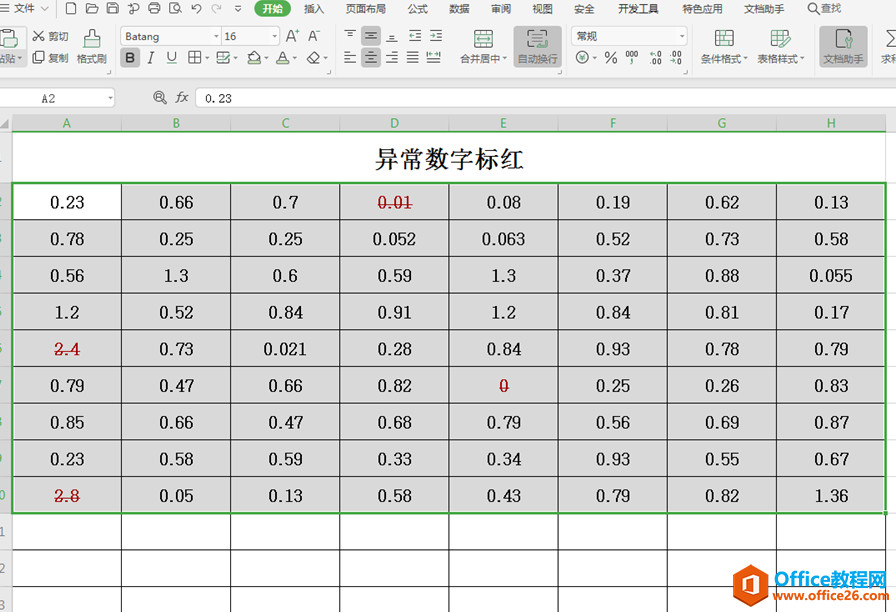
Task: Switch to the 页面布局 tab
Action: point(366,9)
